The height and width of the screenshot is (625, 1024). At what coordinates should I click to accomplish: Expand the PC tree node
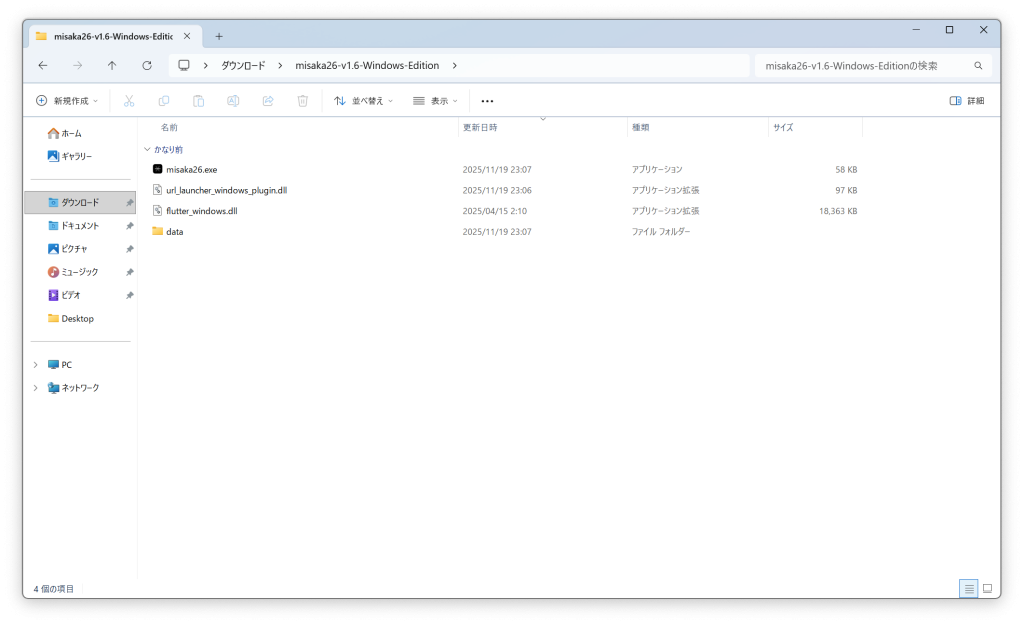35,365
